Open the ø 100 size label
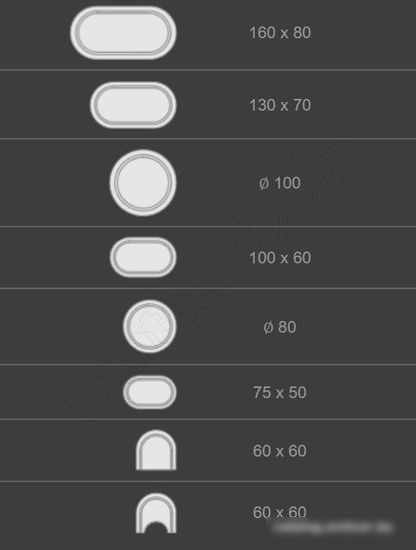The image size is (416, 550). [280, 183]
